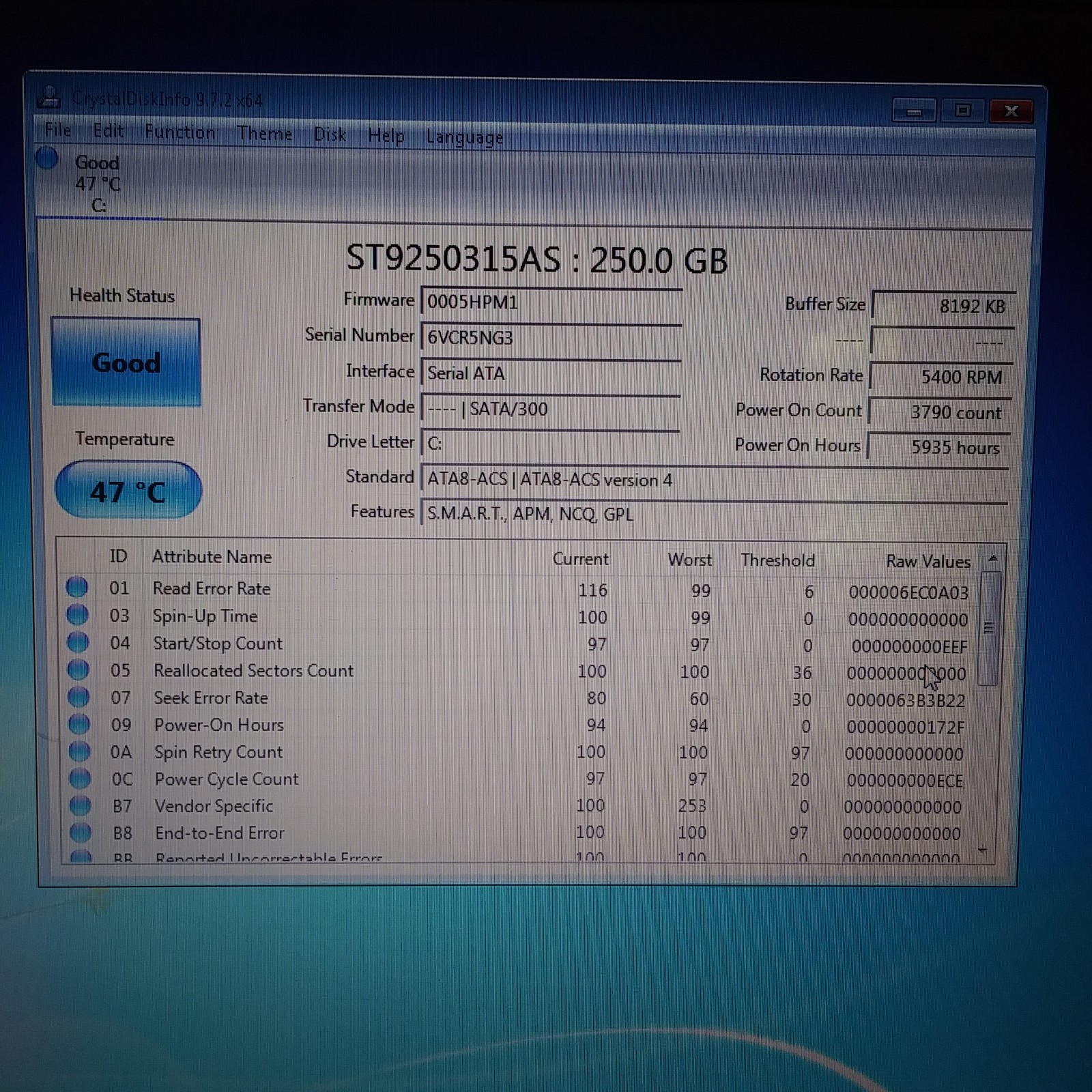Click raw value 000006EC0A03

pyautogui.click(x=908, y=592)
